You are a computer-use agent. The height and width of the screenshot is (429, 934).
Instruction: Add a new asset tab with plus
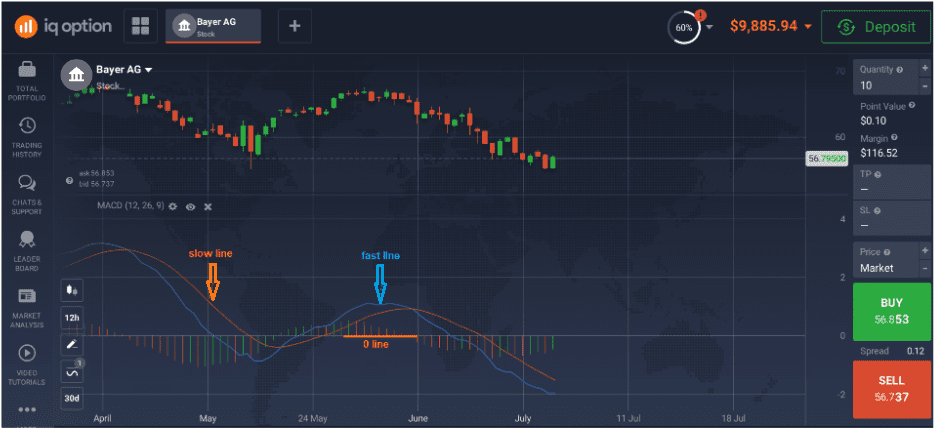coord(295,26)
